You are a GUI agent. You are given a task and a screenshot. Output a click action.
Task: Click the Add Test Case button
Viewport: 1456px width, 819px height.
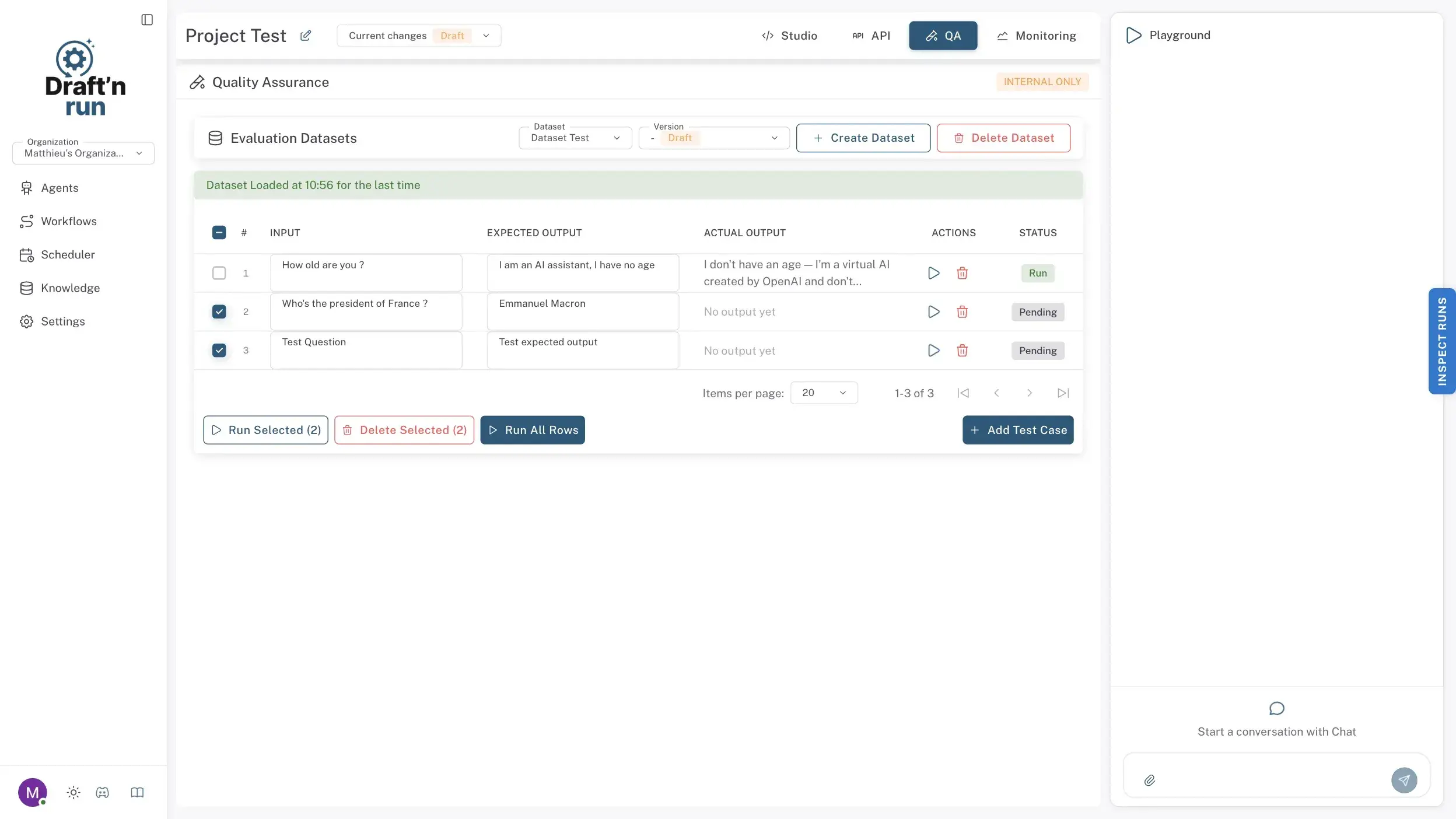1017,430
